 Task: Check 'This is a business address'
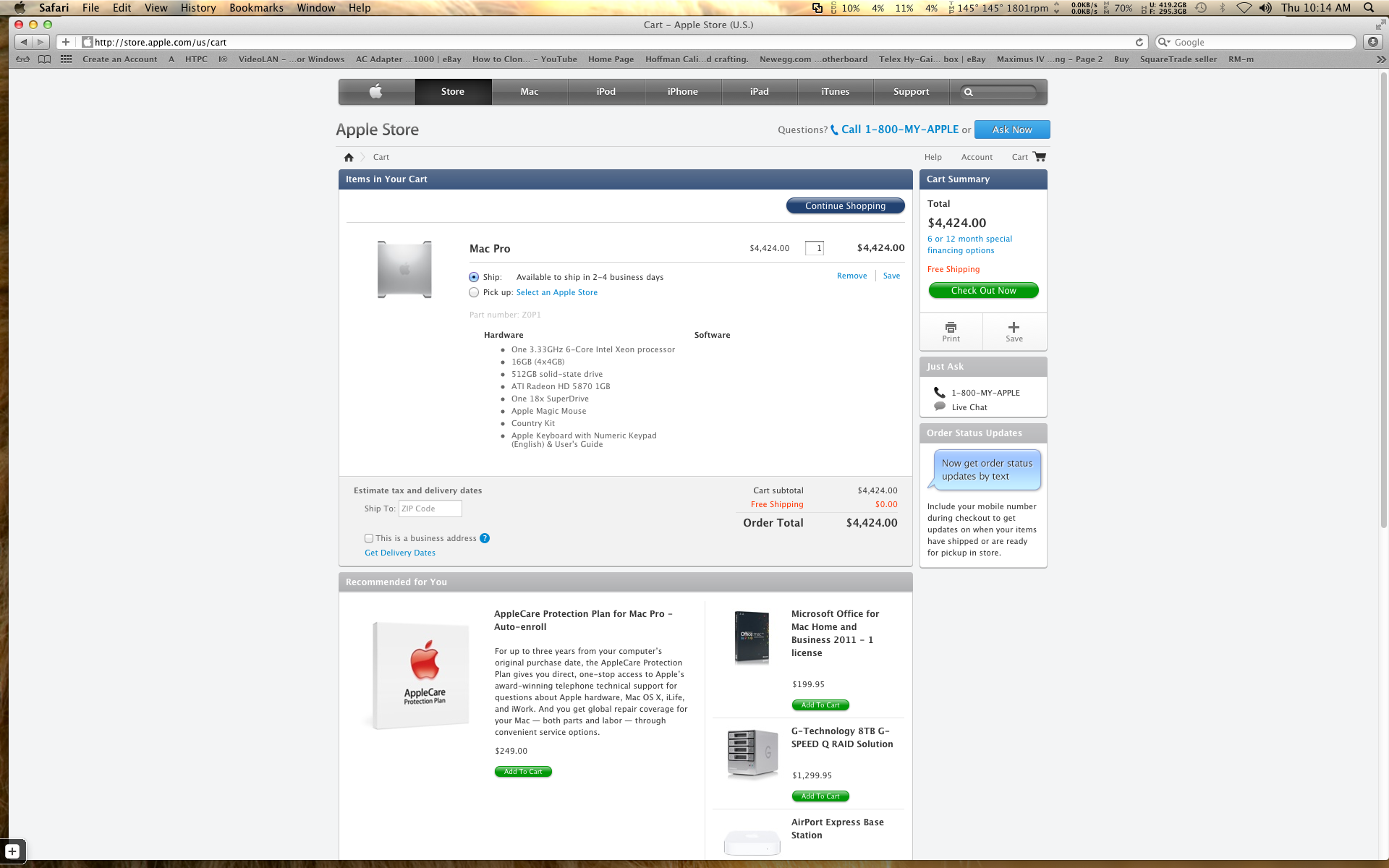pos(369,538)
